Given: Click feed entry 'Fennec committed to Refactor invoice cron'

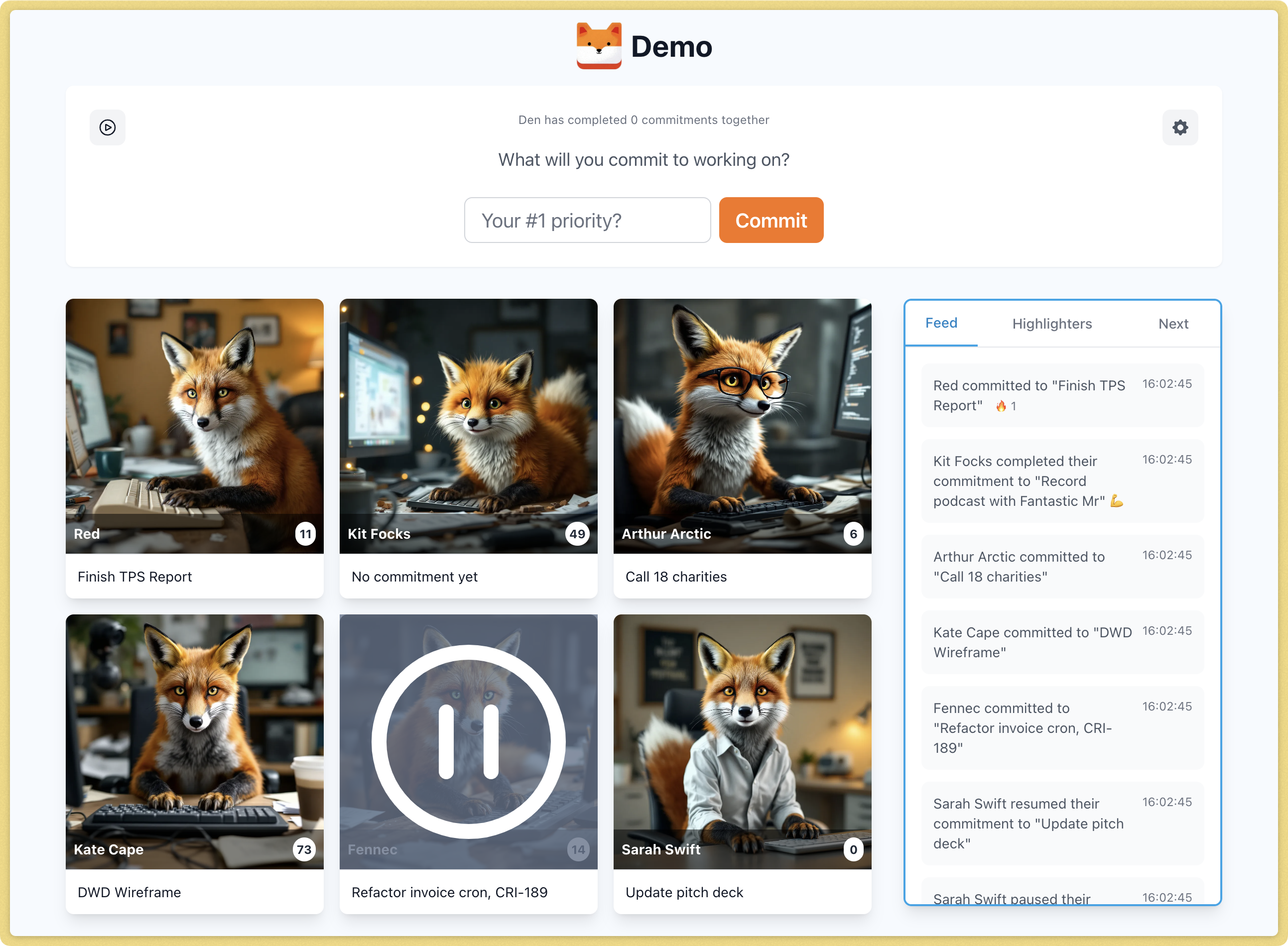Looking at the screenshot, I should click(x=1062, y=728).
